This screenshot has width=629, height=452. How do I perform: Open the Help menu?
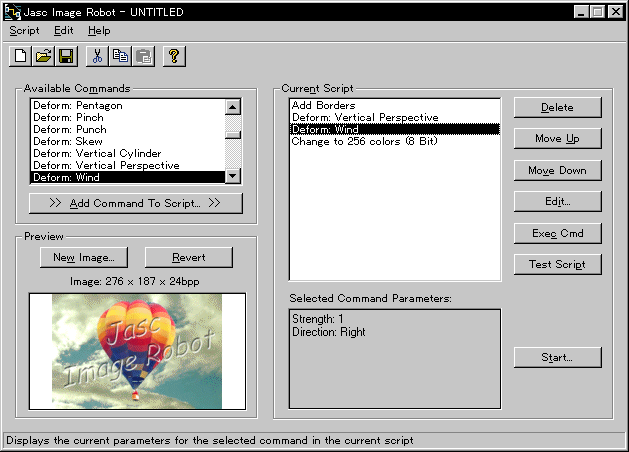[x=99, y=30]
